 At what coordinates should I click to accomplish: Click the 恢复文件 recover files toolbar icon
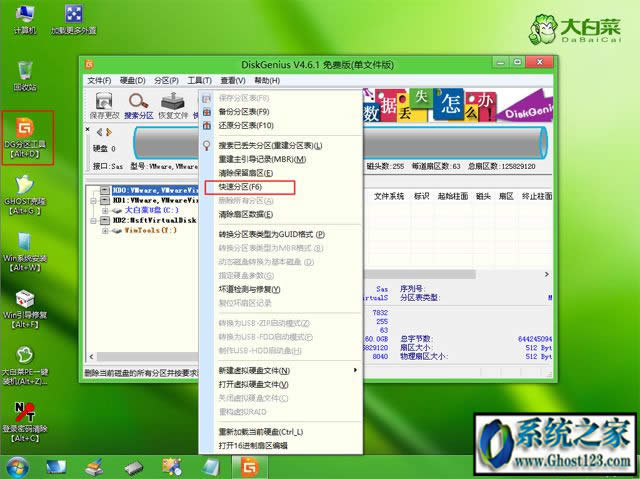click(174, 104)
